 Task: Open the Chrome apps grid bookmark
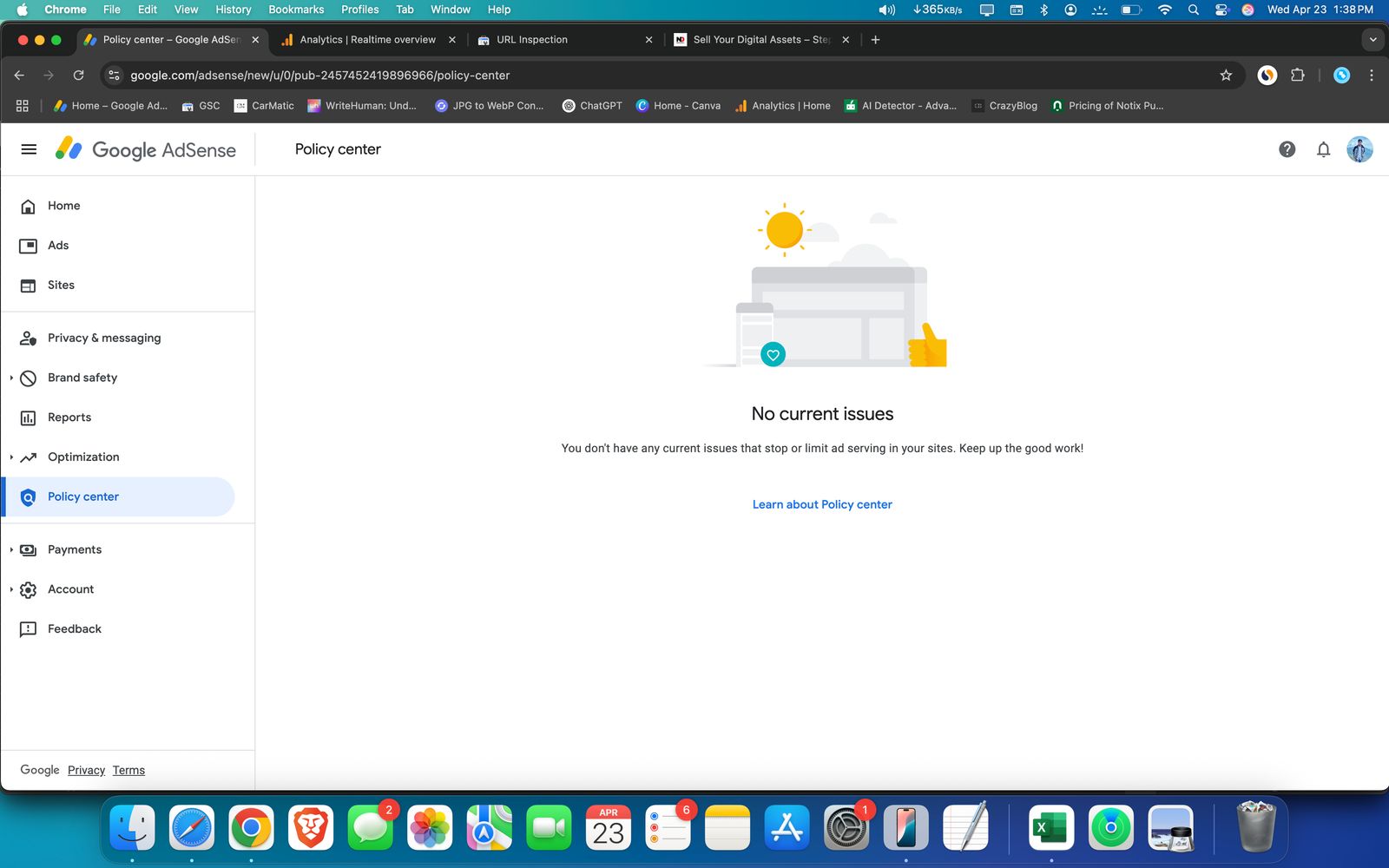pos(23,106)
